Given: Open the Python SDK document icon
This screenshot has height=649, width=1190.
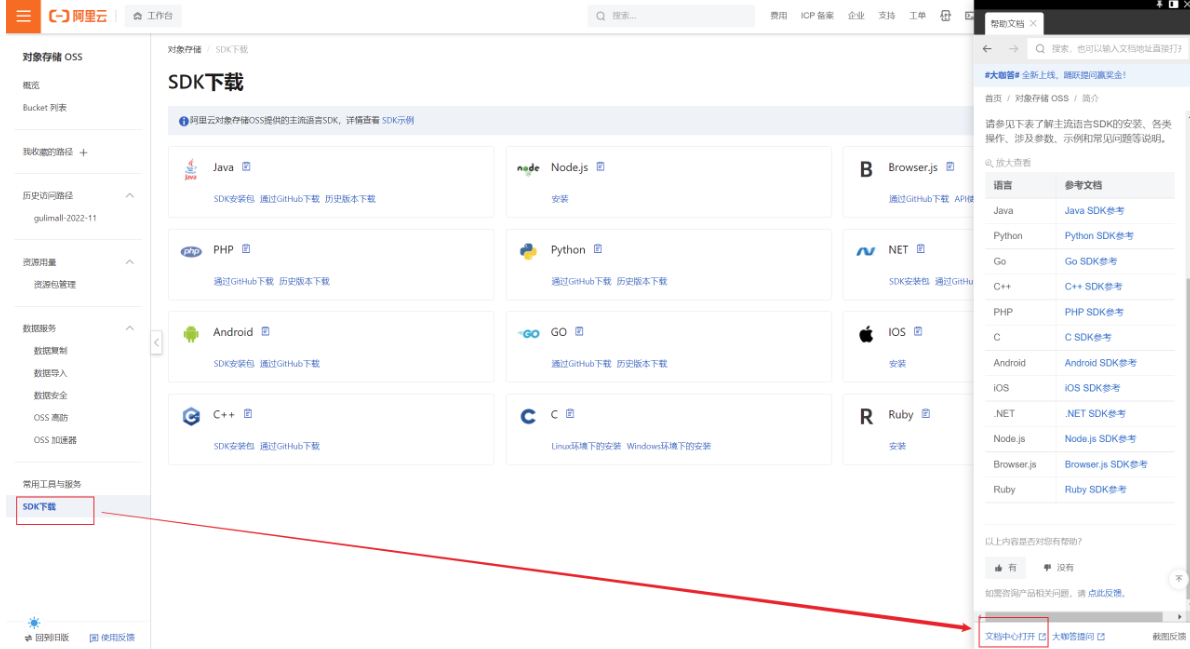Looking at the screenshot, I should (x=598, y=248).
